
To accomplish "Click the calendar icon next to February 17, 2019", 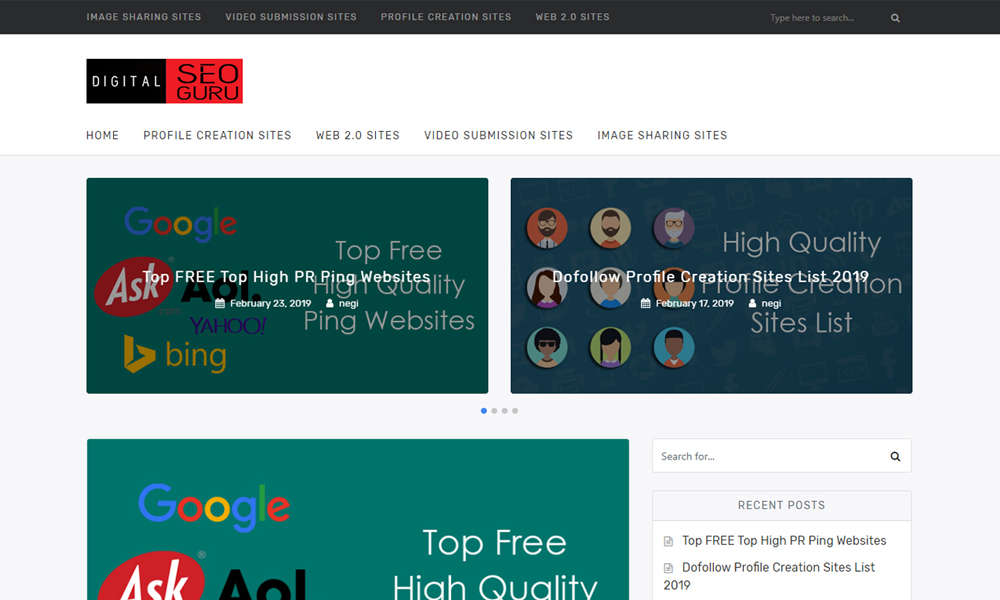I will [x=646, y=303].
